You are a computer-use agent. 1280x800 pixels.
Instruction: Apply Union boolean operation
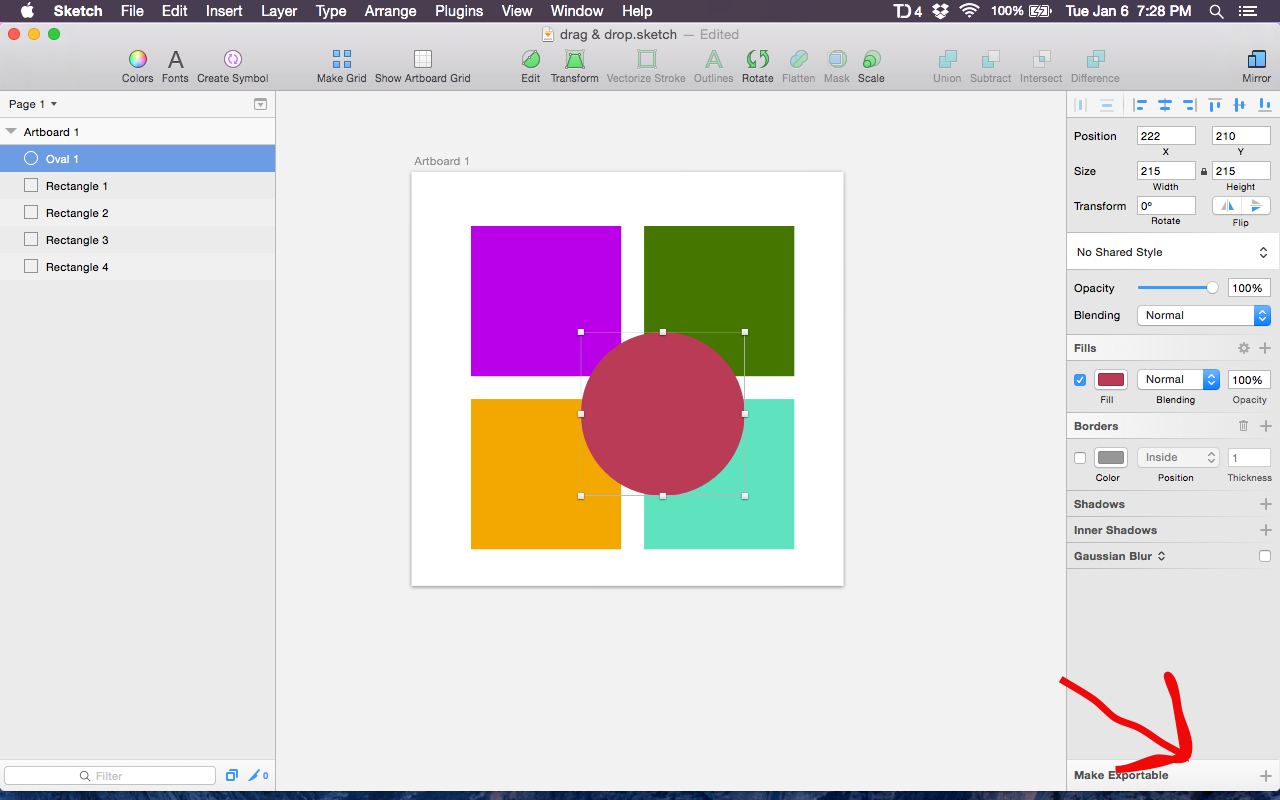tap(947, 60)
